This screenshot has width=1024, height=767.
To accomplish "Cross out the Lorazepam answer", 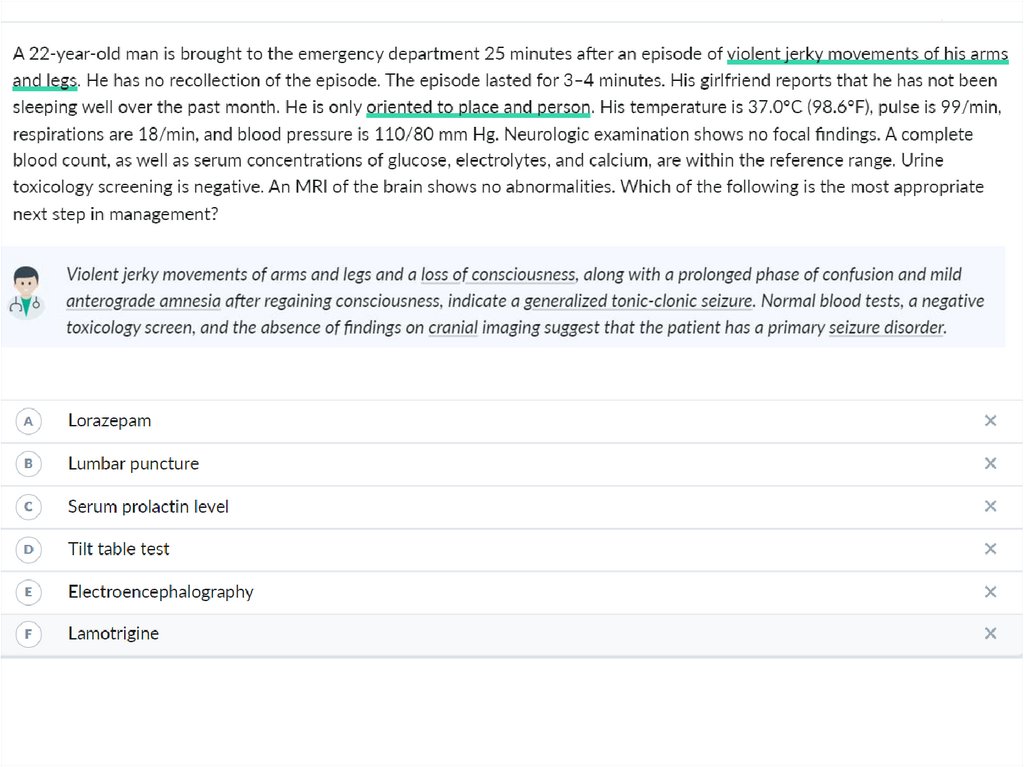I will (x=990, y=421).
